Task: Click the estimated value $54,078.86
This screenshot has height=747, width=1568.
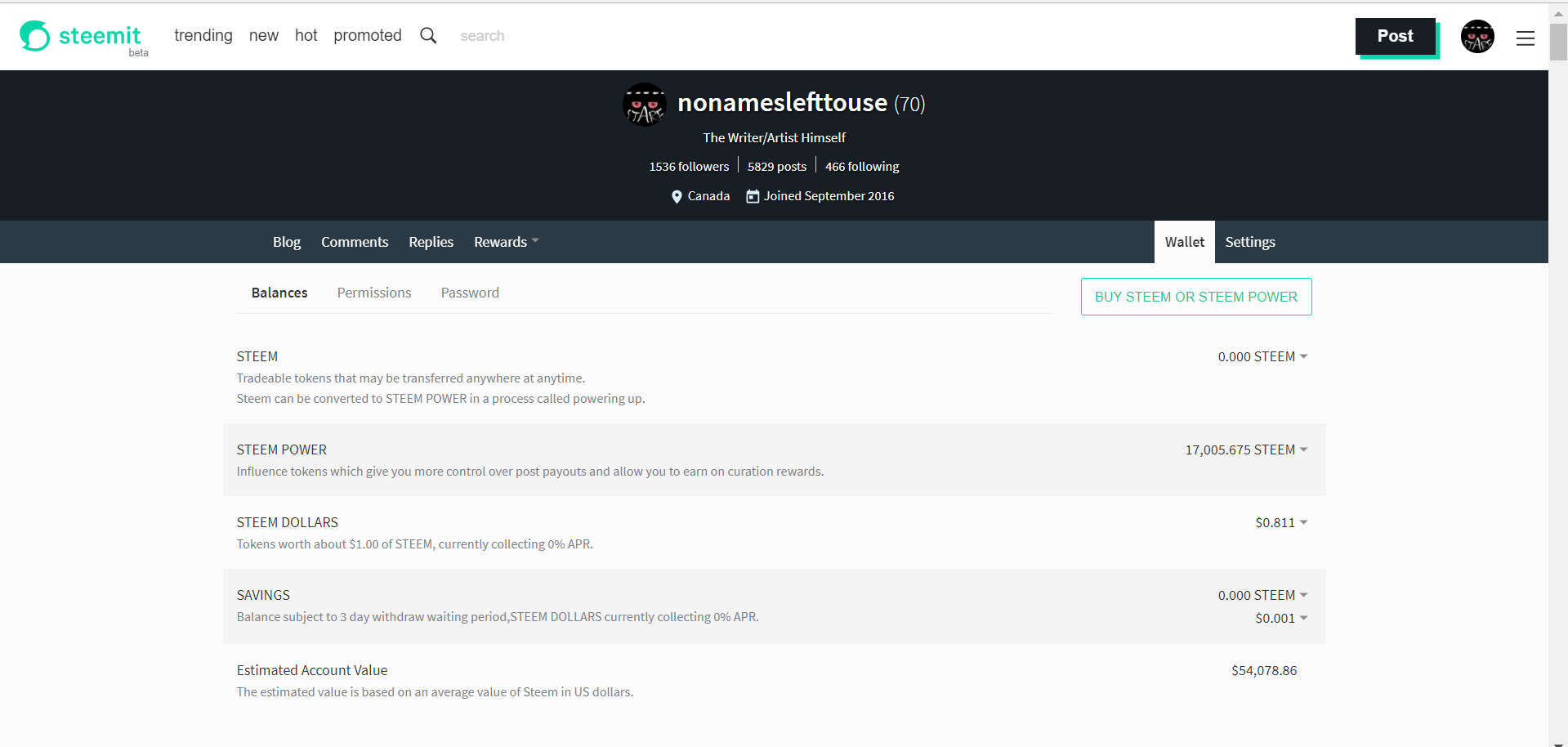Action: click(1264, 670)
